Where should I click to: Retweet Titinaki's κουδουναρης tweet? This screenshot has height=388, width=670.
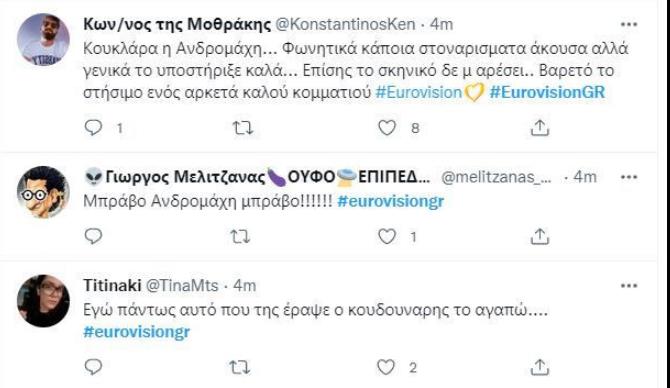240,367
